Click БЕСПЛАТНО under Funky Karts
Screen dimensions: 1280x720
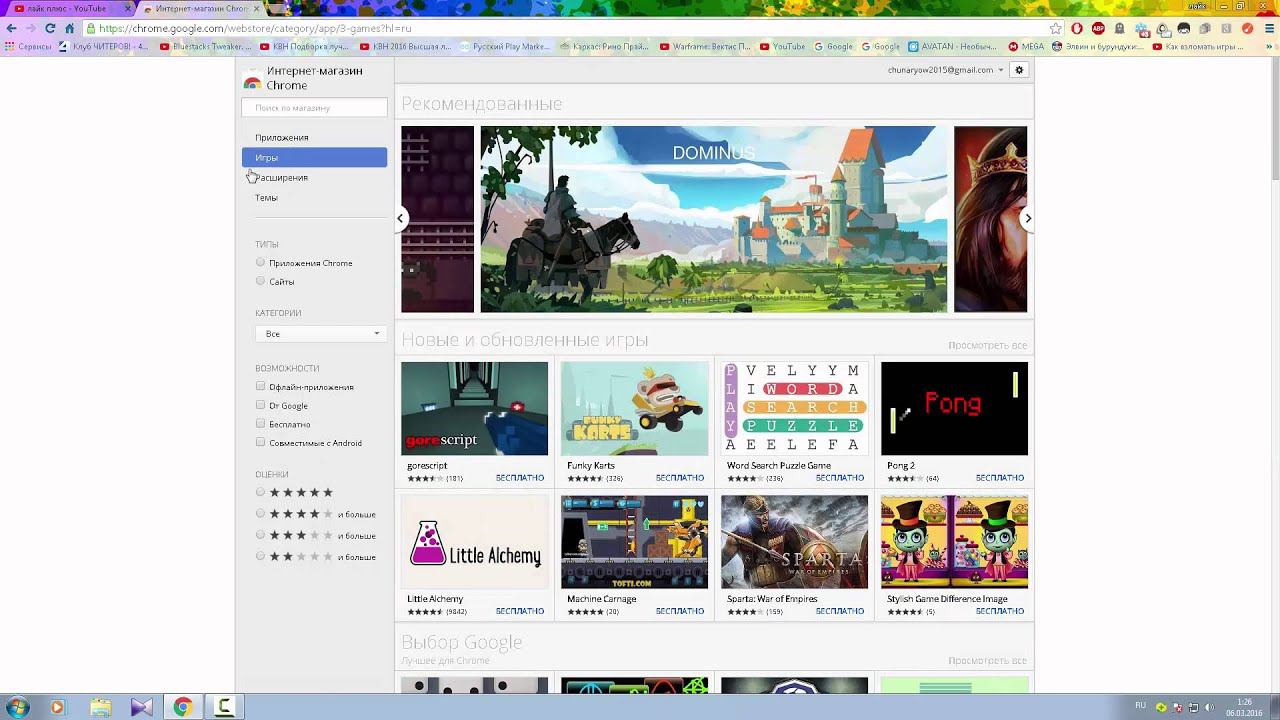pos(680,478)
